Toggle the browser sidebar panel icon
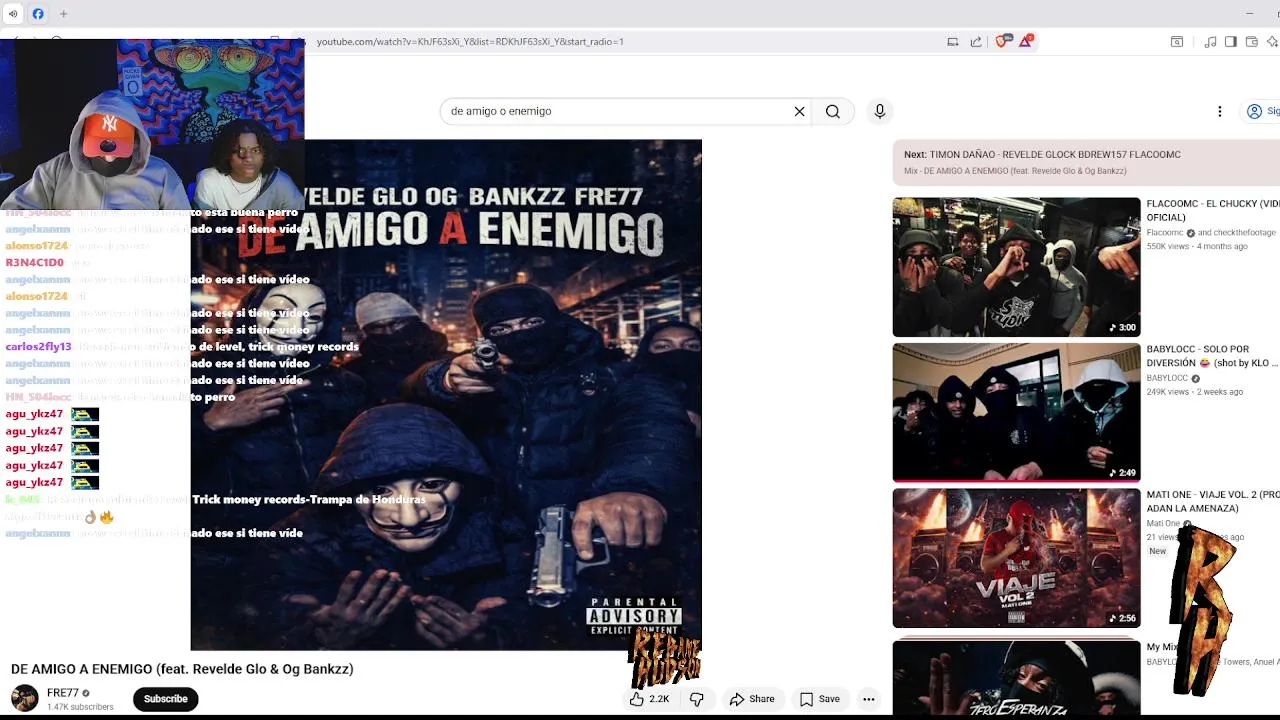 click(x=1231, y=42)
